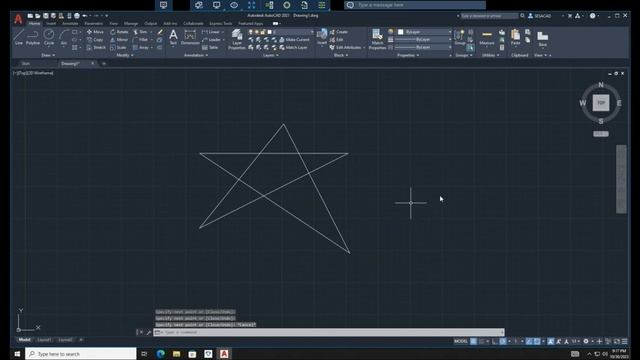Click the Windows taskbar search box
640x360 pixels.
pyautogui.click(x=81, y=354)
